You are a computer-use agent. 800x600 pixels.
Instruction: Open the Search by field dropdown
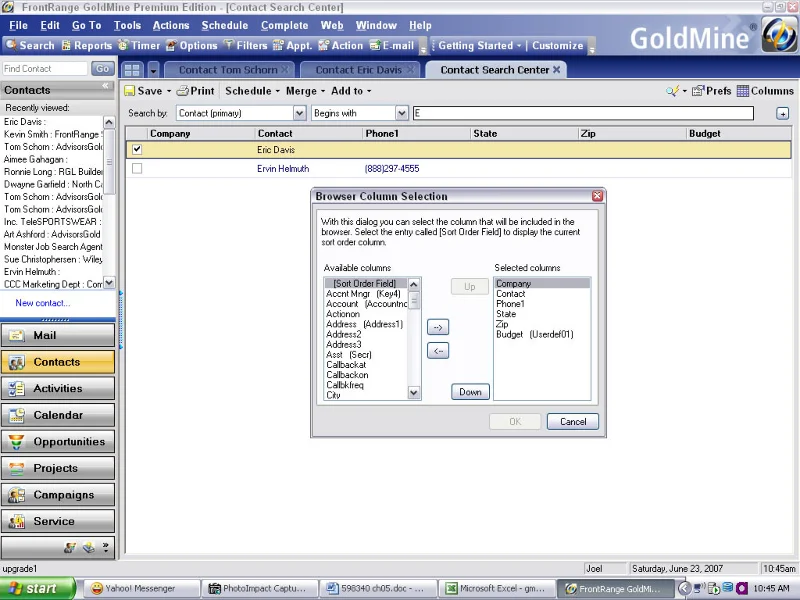(299, 113)
